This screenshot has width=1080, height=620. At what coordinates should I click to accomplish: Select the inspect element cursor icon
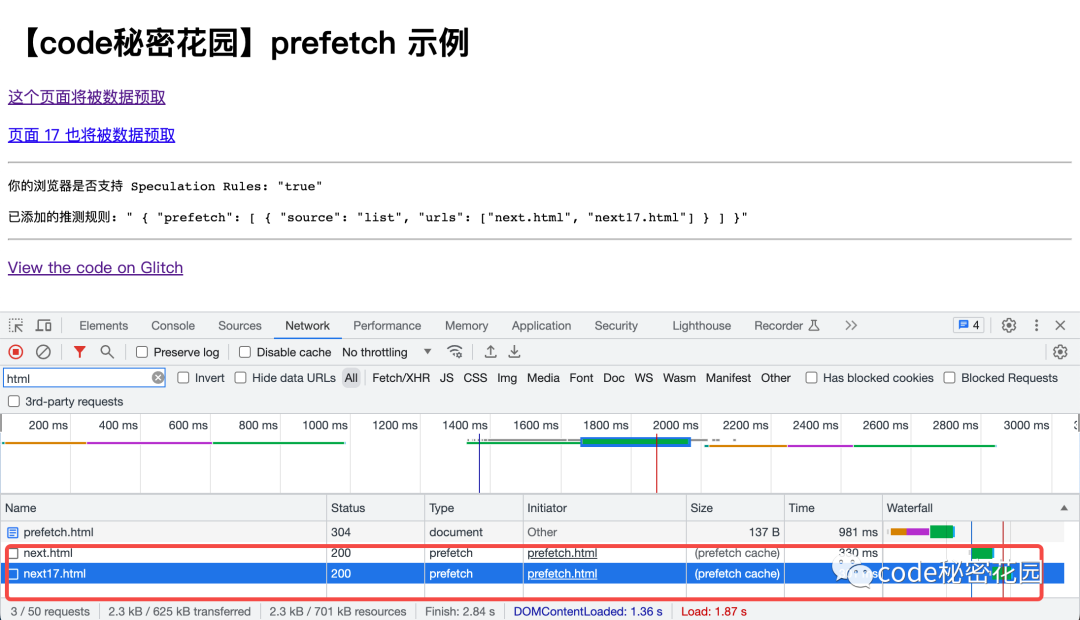16,325
